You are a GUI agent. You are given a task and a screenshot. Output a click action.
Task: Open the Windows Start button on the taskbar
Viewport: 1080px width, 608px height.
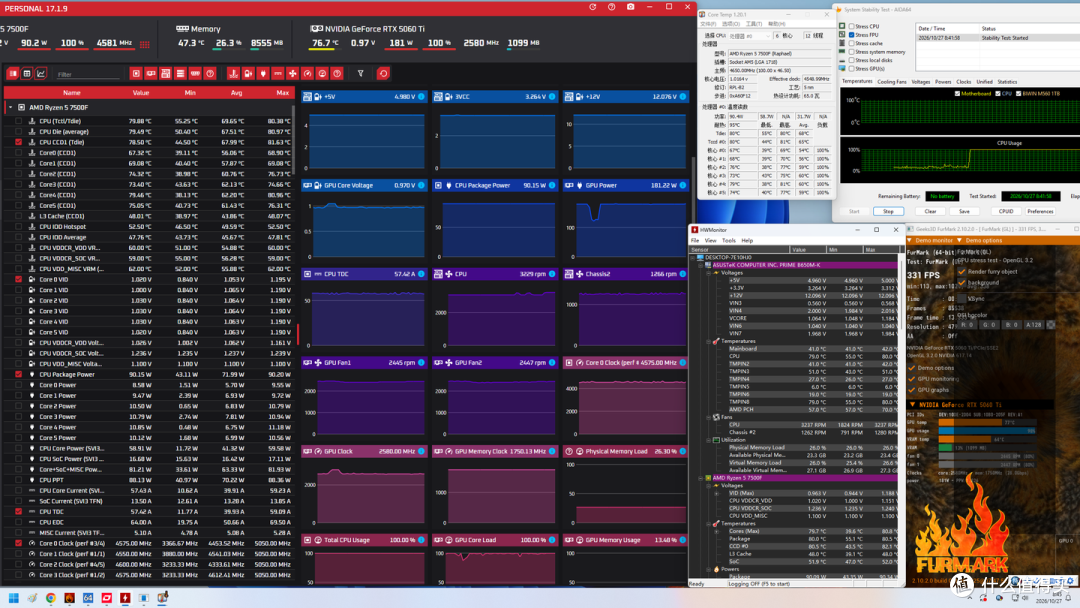pyautogui.click(x=13, y=598)
